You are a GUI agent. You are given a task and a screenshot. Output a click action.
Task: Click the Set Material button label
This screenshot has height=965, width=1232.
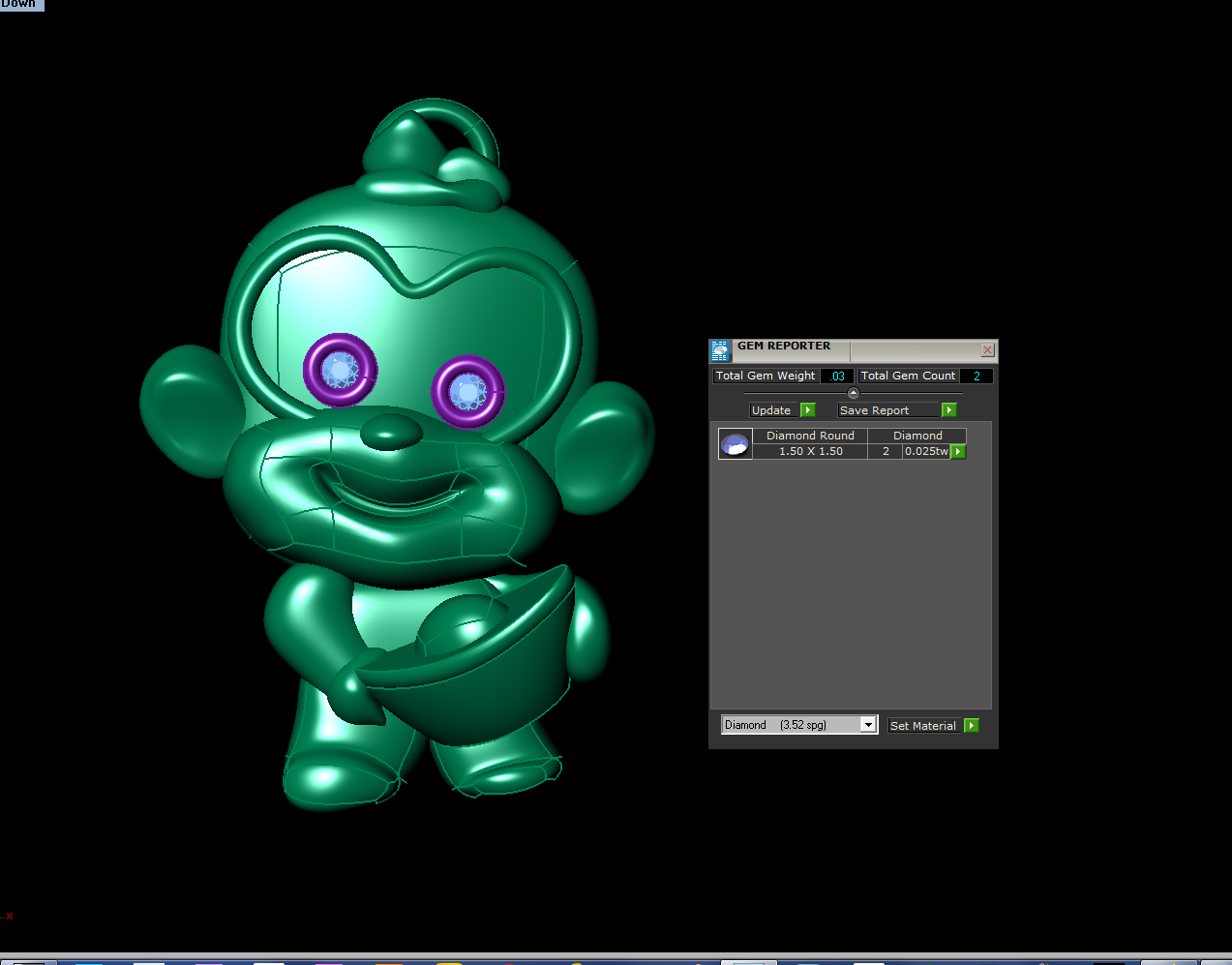point(925,726)
